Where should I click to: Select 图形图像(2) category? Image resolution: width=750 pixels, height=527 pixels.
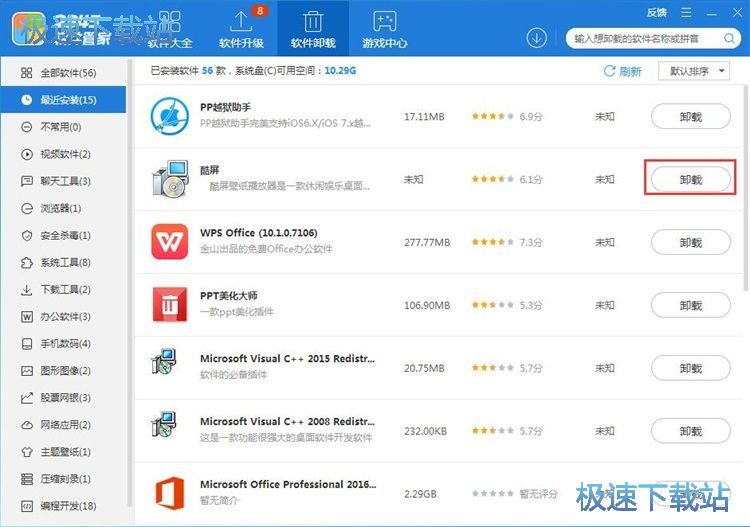click(63, 371)
